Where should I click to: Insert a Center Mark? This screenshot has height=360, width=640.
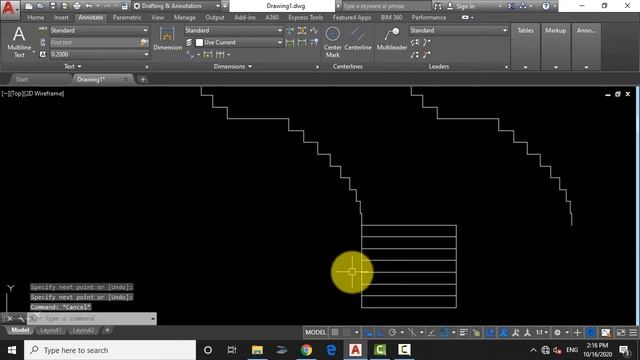332,42
